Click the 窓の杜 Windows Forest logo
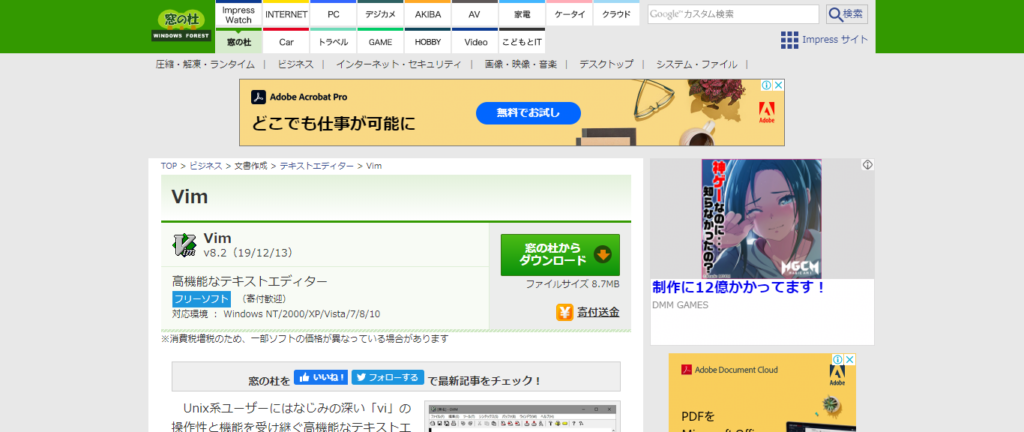 pos(182,26)
